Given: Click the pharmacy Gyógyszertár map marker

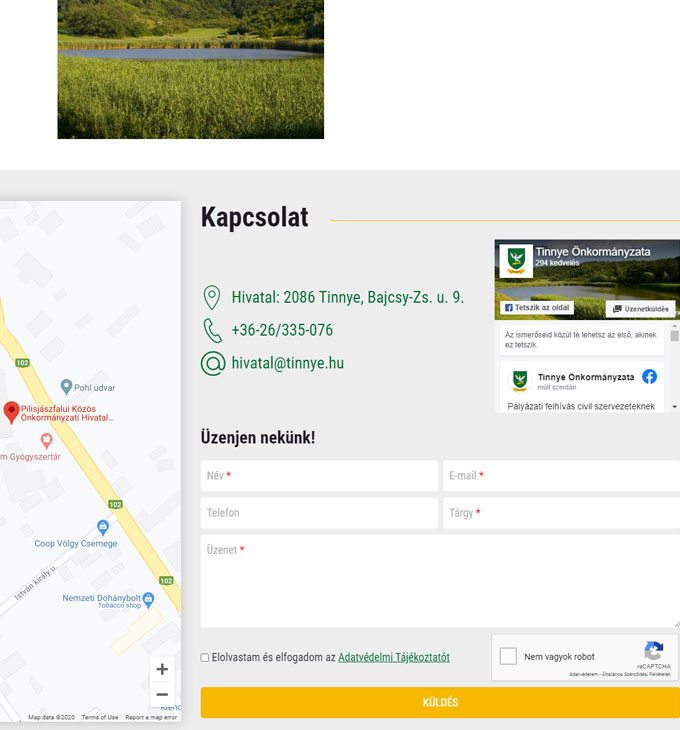Looking at the screenshot, I should pos(46,440).
